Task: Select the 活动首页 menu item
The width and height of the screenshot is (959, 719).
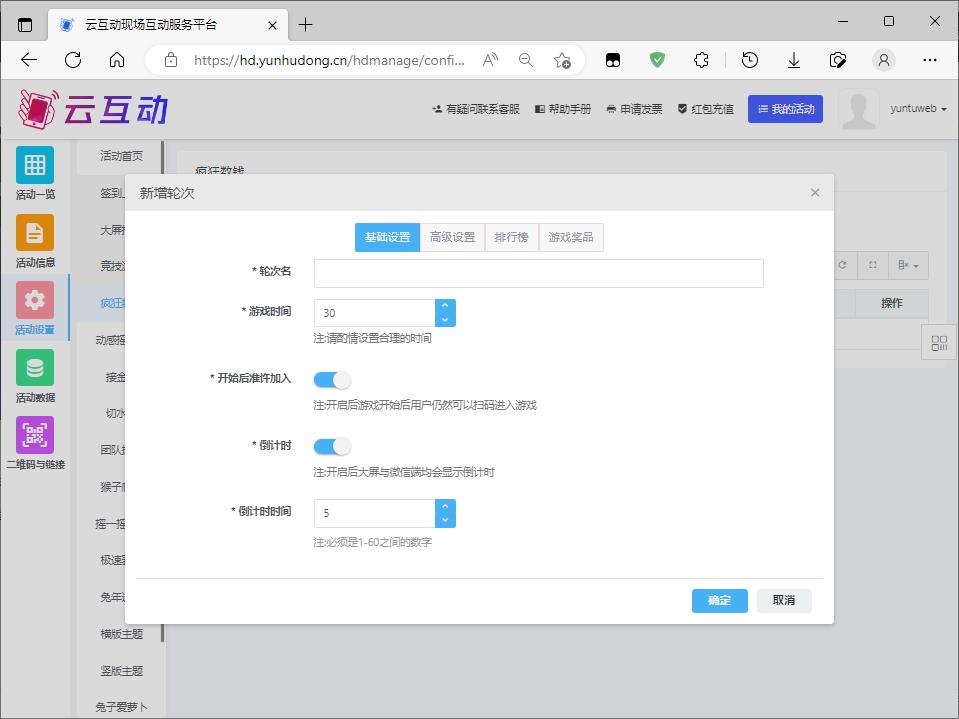Action: click(121, 156)
